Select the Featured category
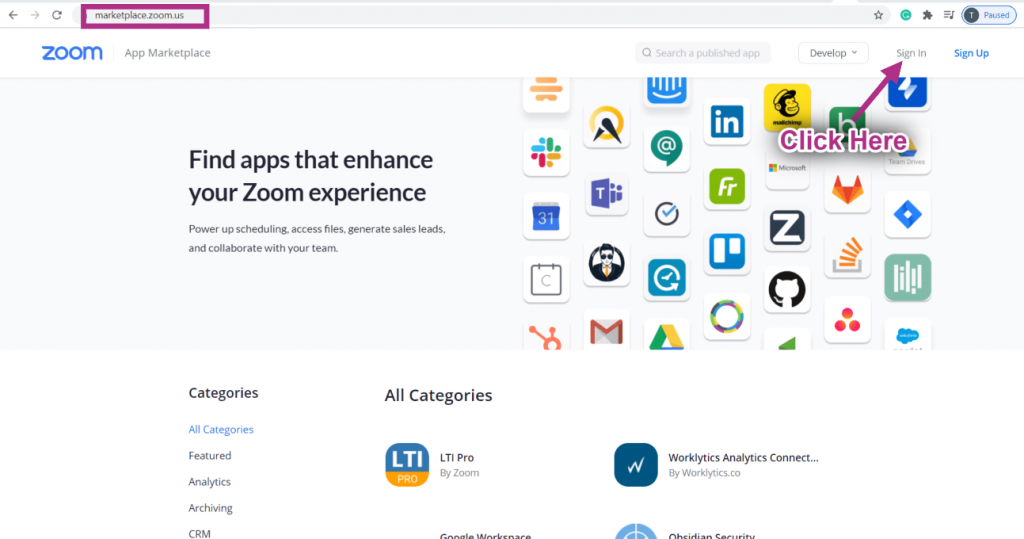Image resolution: width=1024 pixels, height=539 pixels. tap(210, 455)
